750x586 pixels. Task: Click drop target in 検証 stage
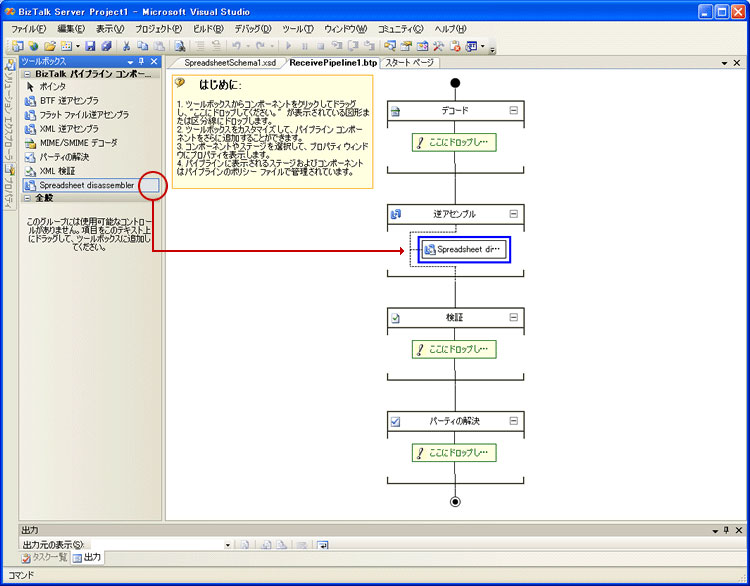pos(454,349)
